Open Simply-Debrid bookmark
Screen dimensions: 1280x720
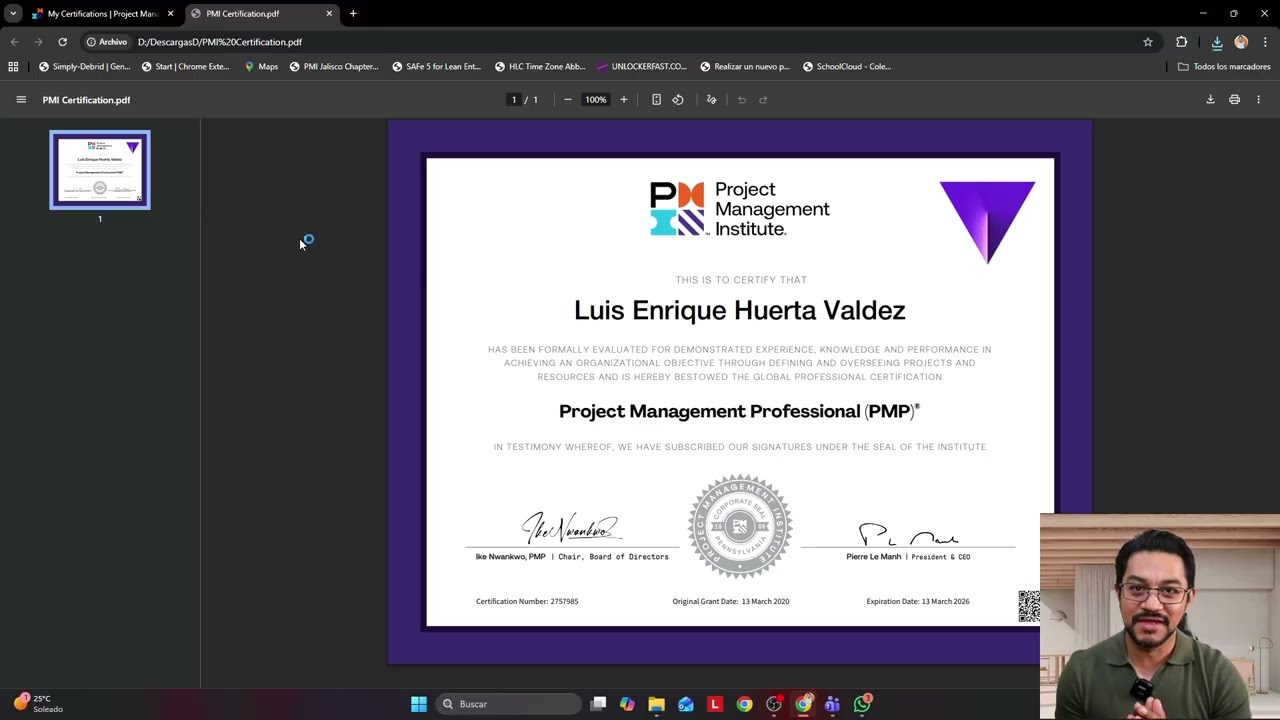[x=84, y=67]
